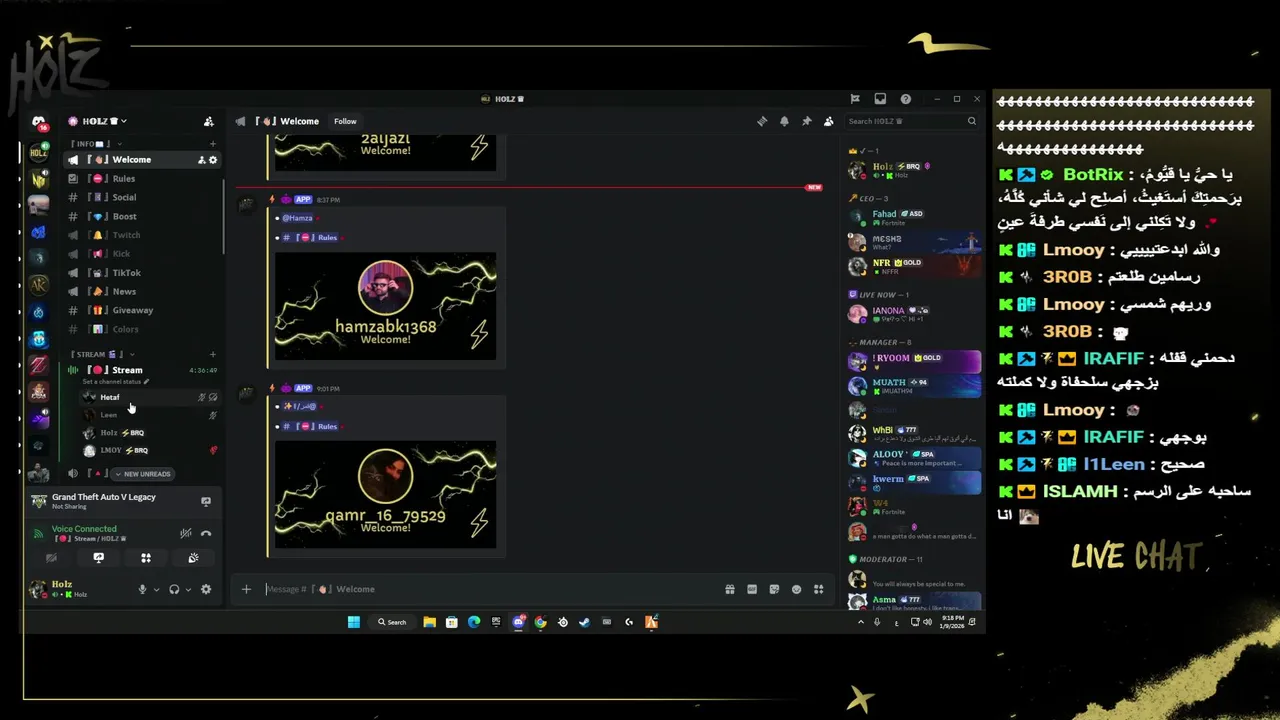This screenshot has height=720, width=1280.
Task: Open the News channel
Action: [x=144, y=291]
